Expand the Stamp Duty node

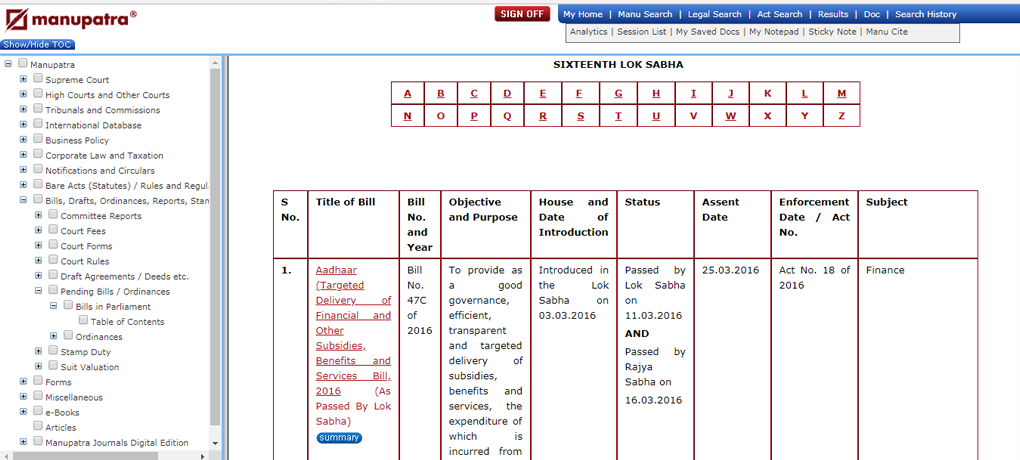tap(38, 351)
